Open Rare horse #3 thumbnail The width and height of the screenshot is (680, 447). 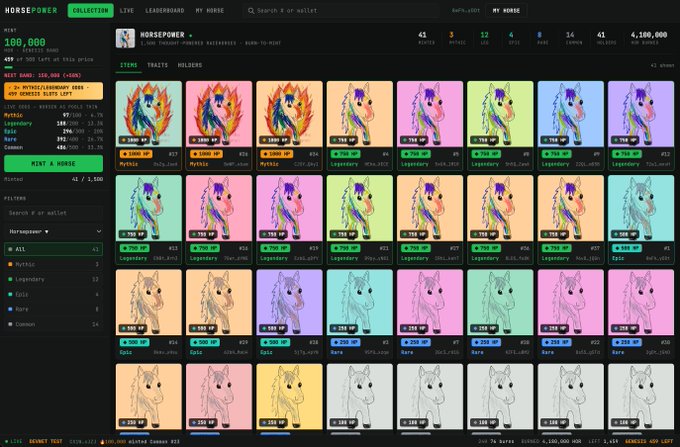coord(360,302)
